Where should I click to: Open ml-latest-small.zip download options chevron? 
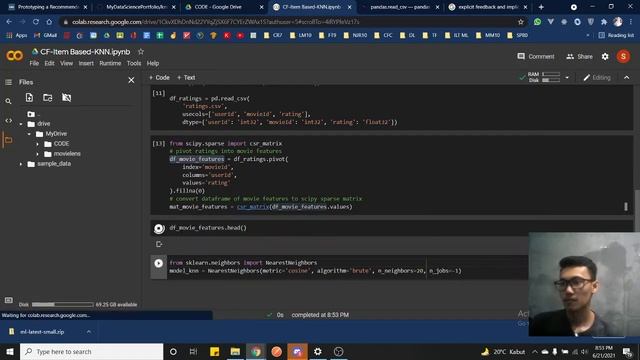tap(89, 332)
